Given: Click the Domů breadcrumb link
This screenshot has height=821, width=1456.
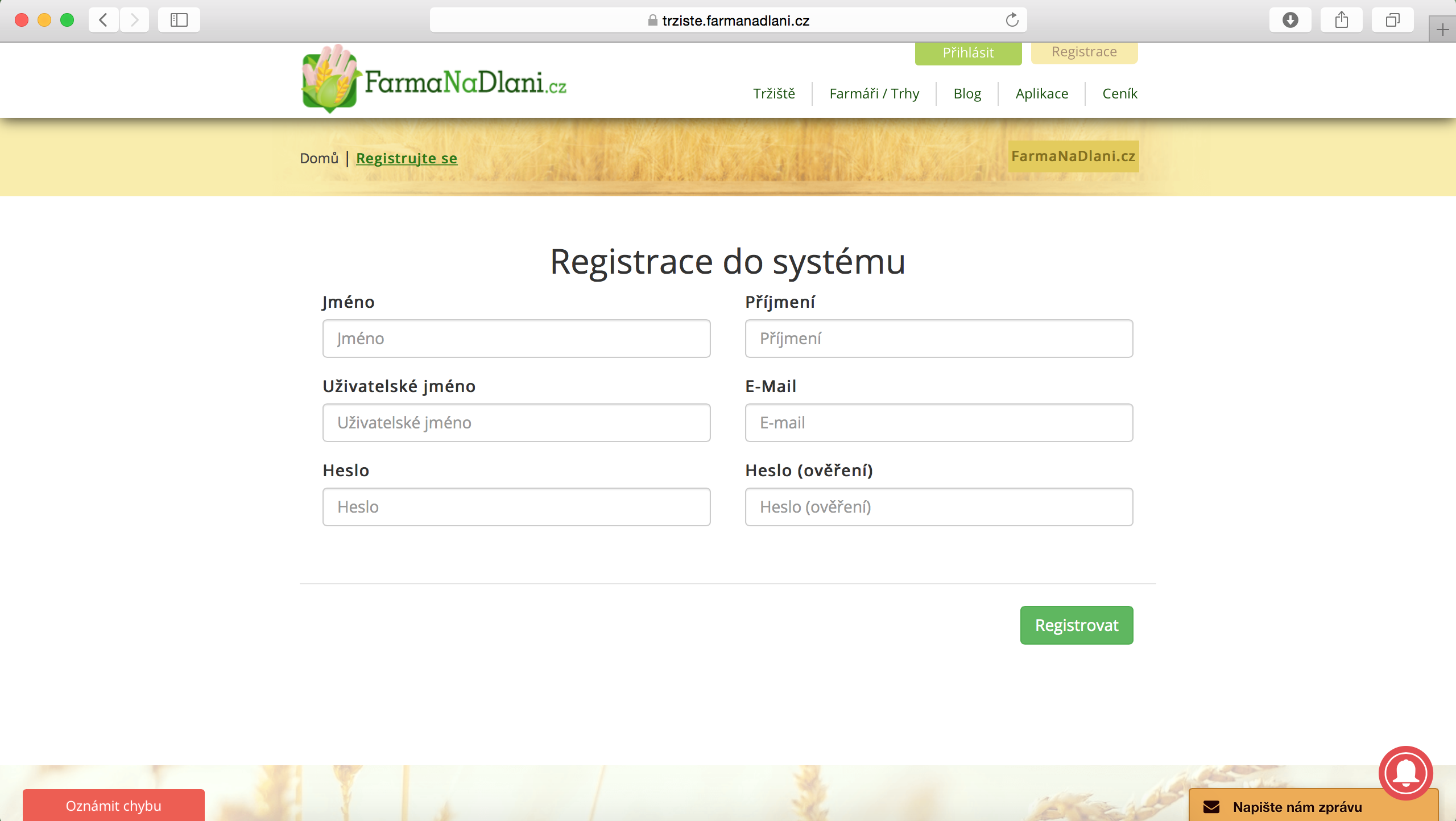Looking at the screenshot, I should click(318, 158).
